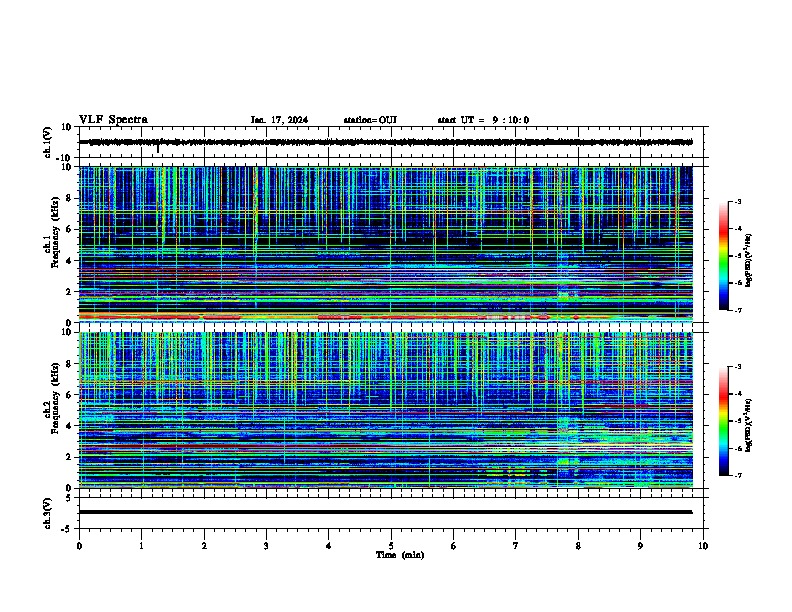Click the "-3" tick on ch.1 colorbar
Screen dimensions: 792x612
tap(737, 201)
